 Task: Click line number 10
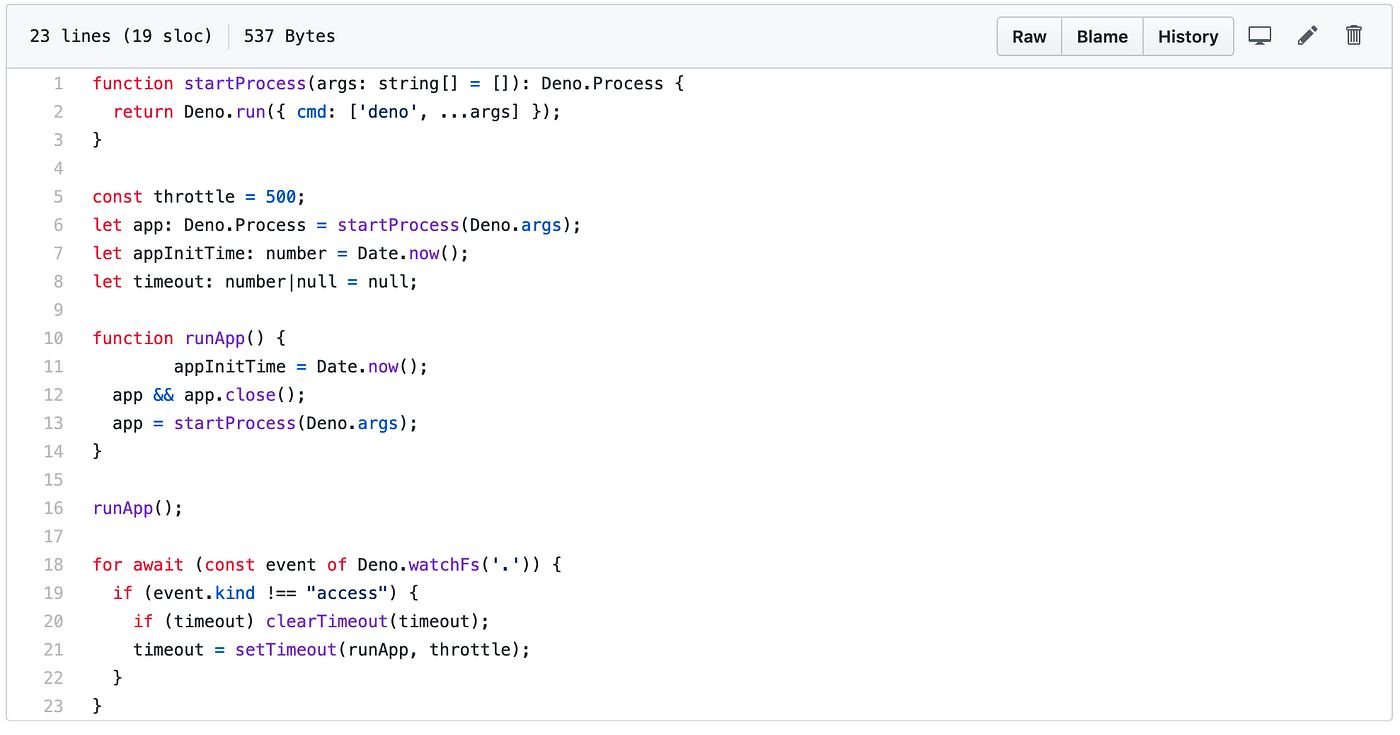pyautogui.click(x=54, y=338)
